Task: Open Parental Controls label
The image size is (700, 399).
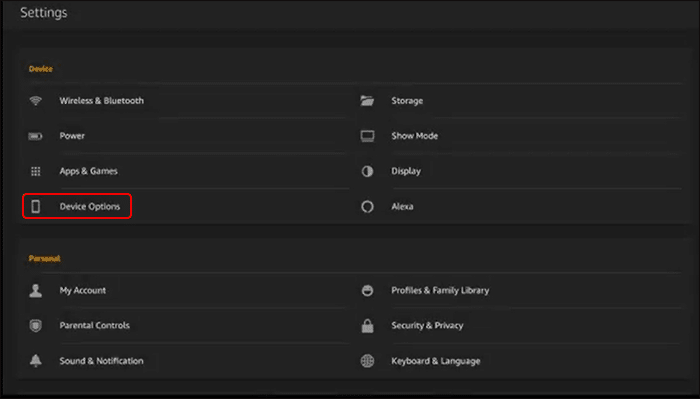Action: [95, 325]
